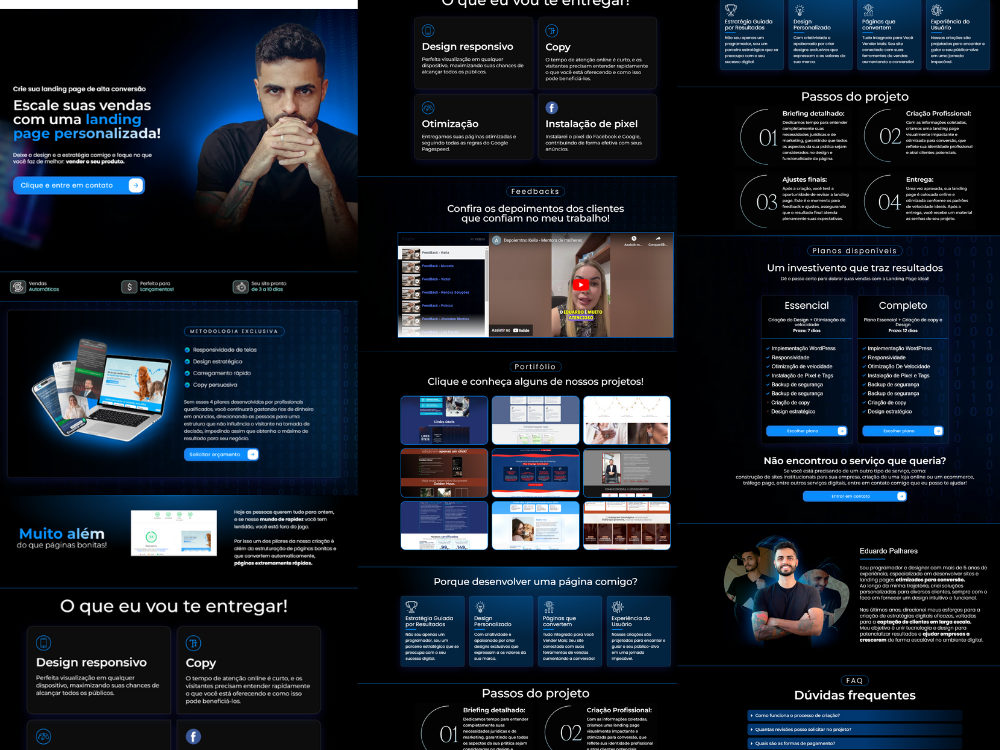This screenshot has height=750, width=1000.
Task: Select 'Feedback - Marcelo' in the video playlist
Action: (x=443, y=266)
